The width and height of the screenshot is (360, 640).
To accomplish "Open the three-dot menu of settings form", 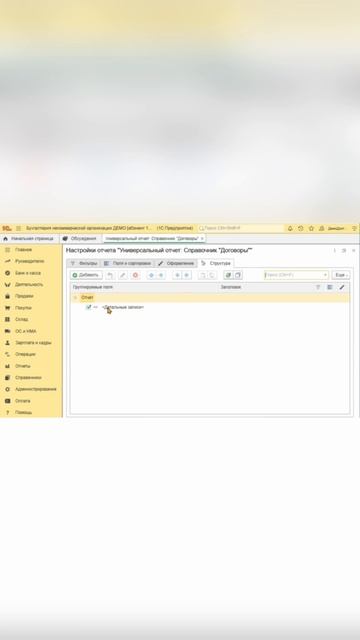I will point(335,251).
